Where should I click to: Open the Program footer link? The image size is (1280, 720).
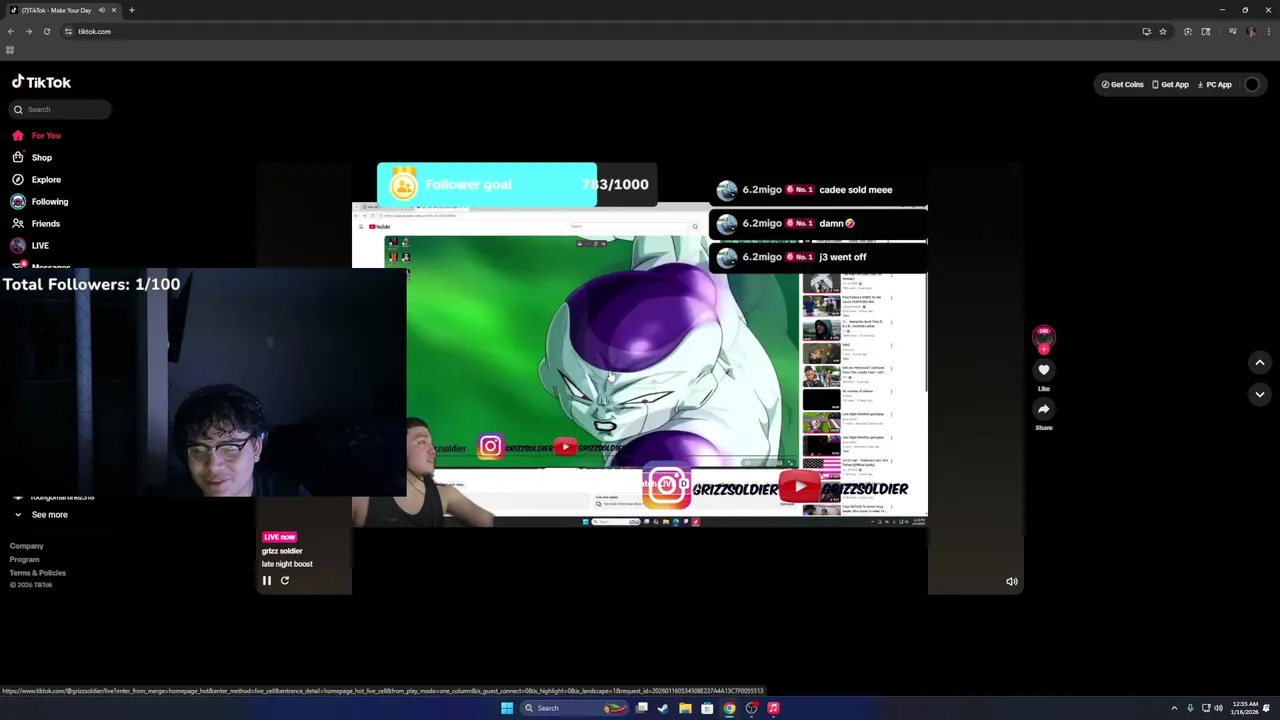[25, 559]
